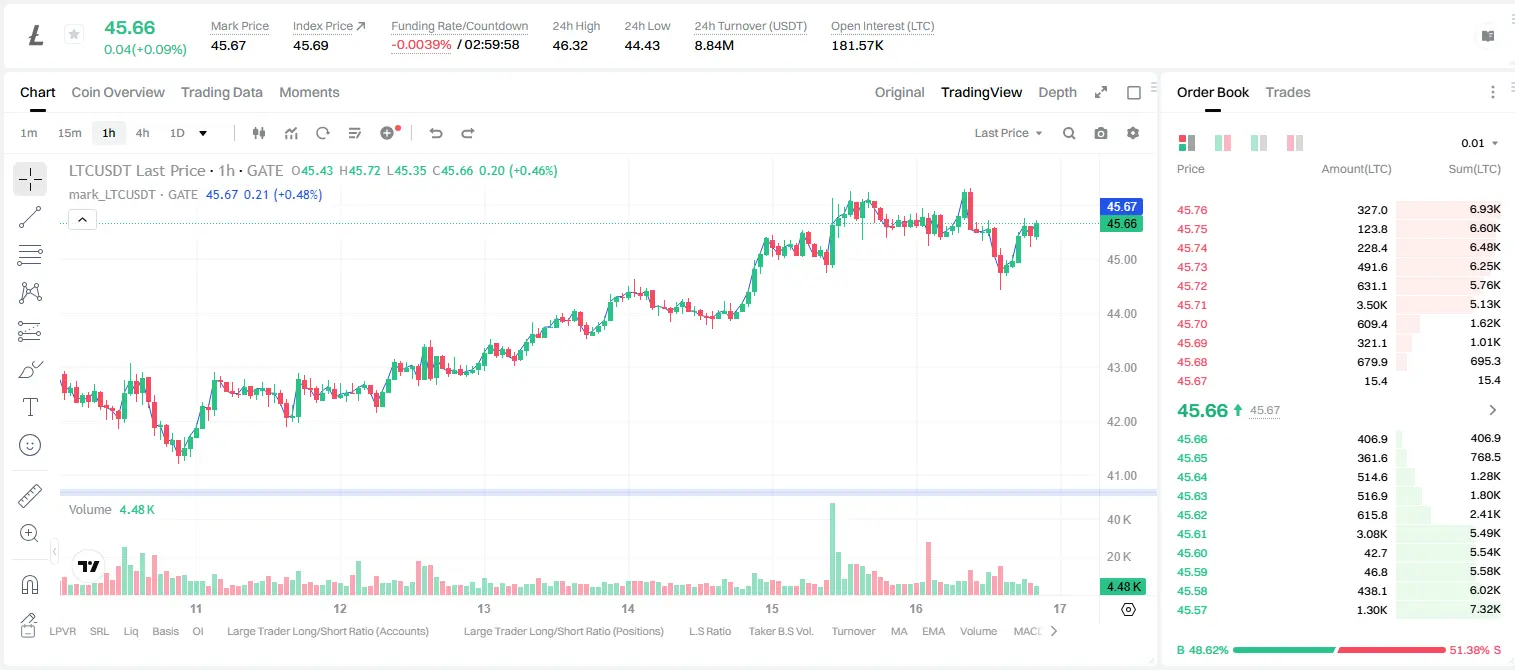The image size is (1515, 670).
Task: Activate the ruler measure tool
Action: 30,496
